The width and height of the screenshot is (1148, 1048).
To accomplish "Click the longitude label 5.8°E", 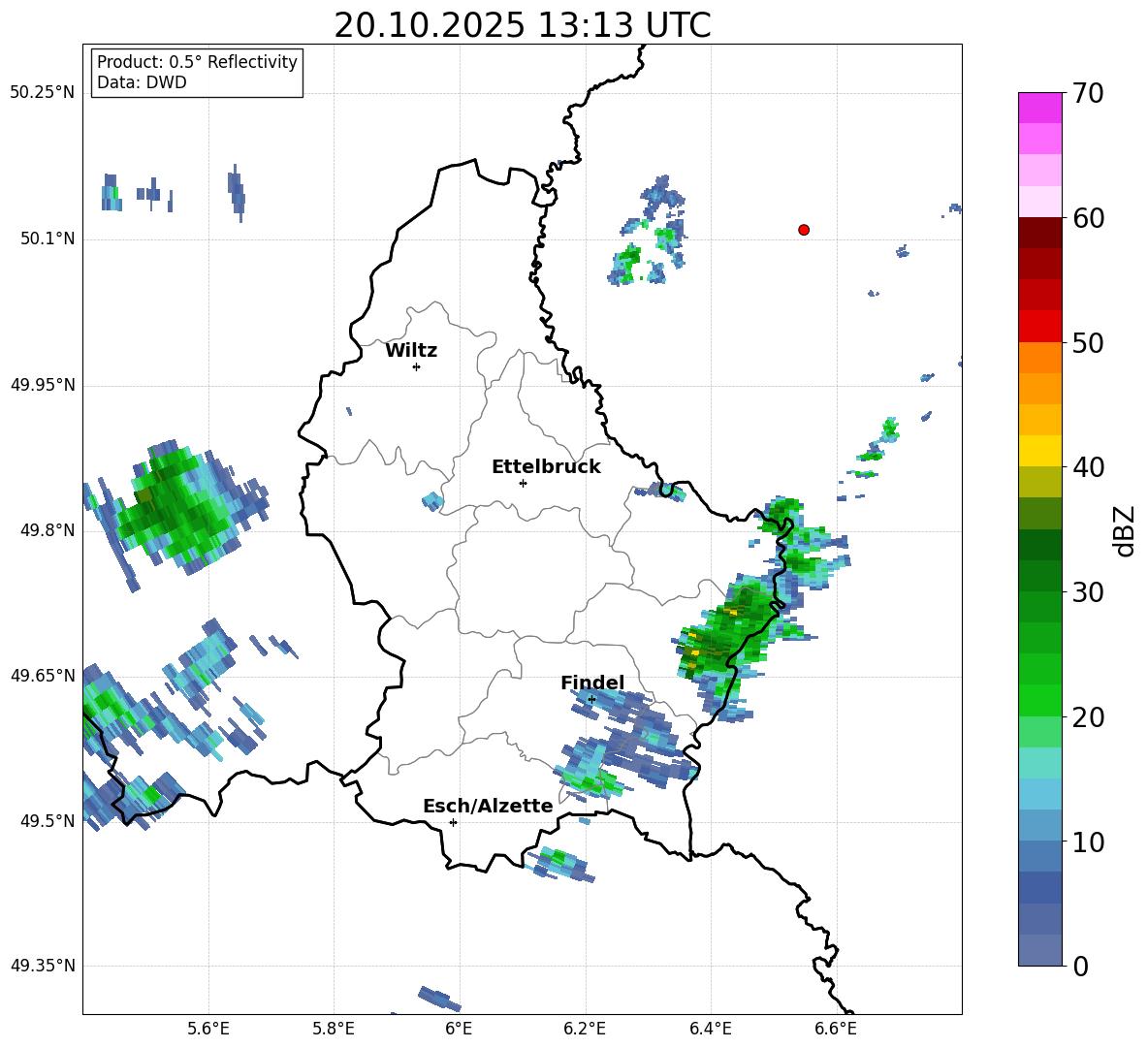I will coord(334,1029).
